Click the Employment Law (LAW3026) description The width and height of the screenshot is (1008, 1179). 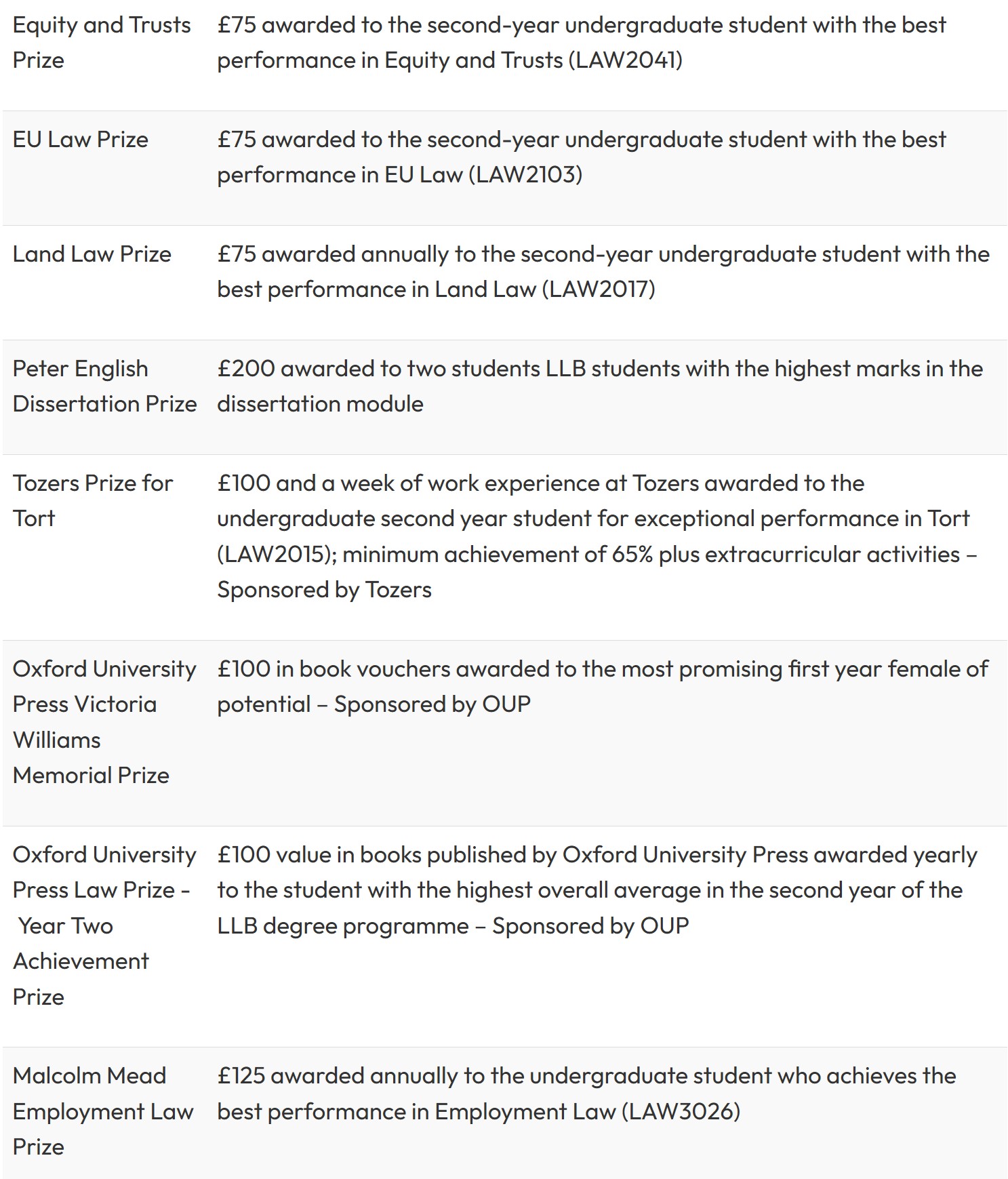coord(586,1094)
